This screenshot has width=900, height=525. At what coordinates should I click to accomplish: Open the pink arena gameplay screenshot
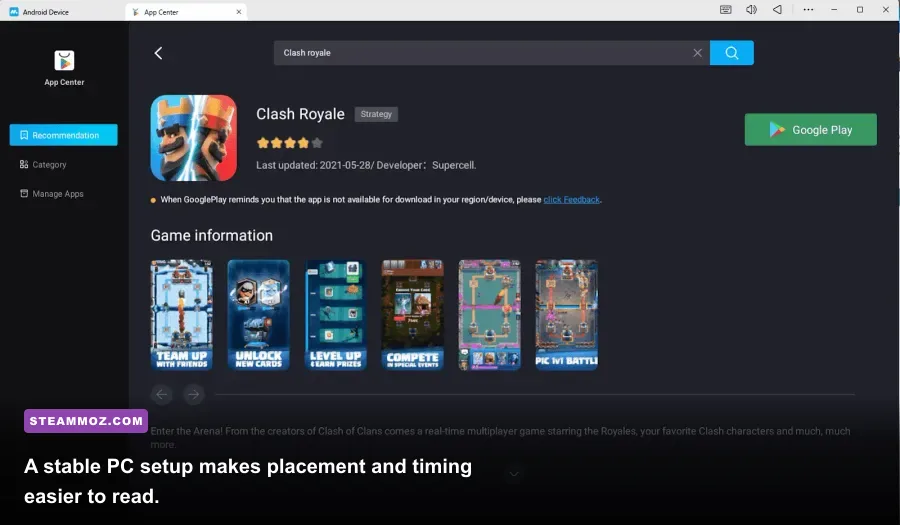pos(489,315)
